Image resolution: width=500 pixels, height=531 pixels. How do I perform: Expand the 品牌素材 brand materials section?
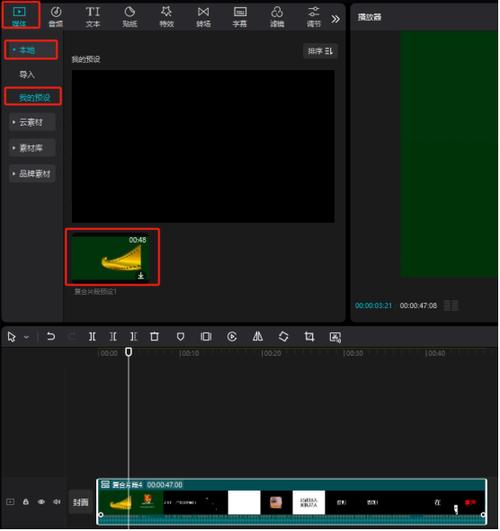click(32, 174)
